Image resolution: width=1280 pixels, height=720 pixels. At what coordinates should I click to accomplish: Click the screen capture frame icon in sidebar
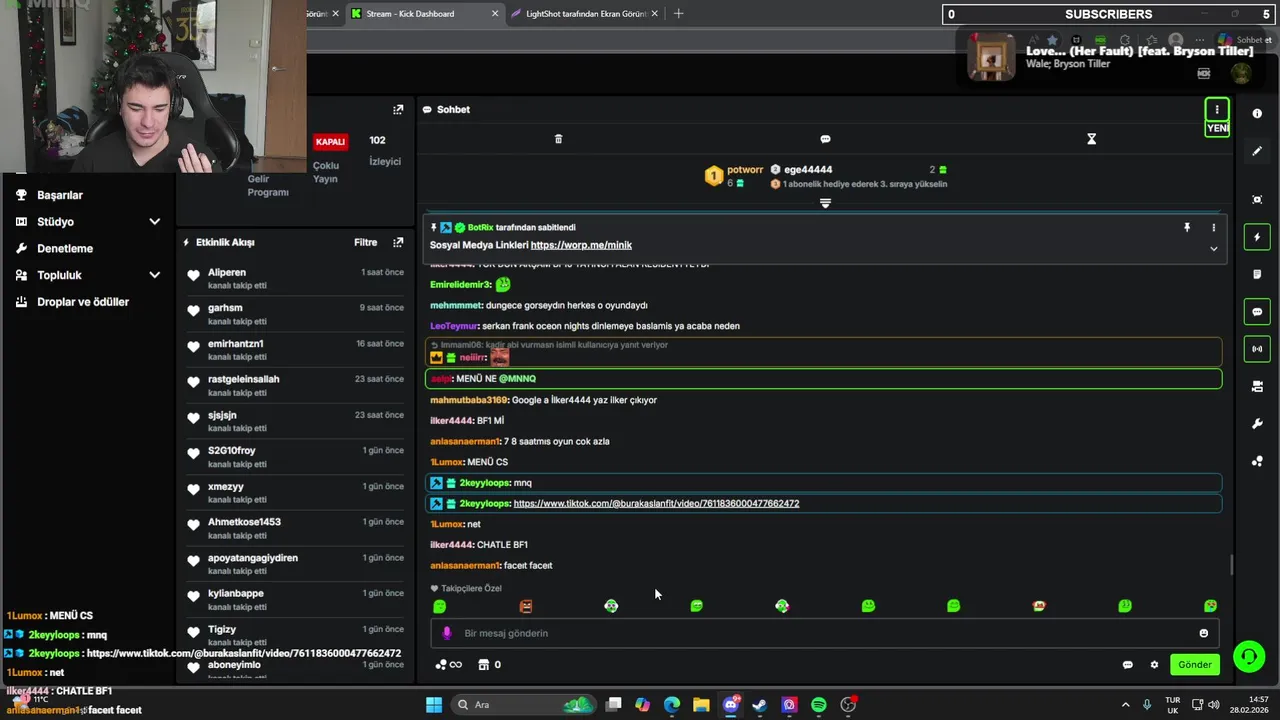pos(1257,199)
